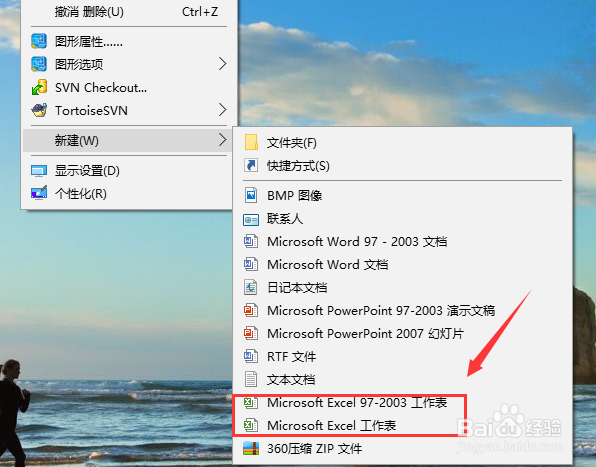
Task: Click the Word 97 - 2003 document icon
Action: (251, 241)
